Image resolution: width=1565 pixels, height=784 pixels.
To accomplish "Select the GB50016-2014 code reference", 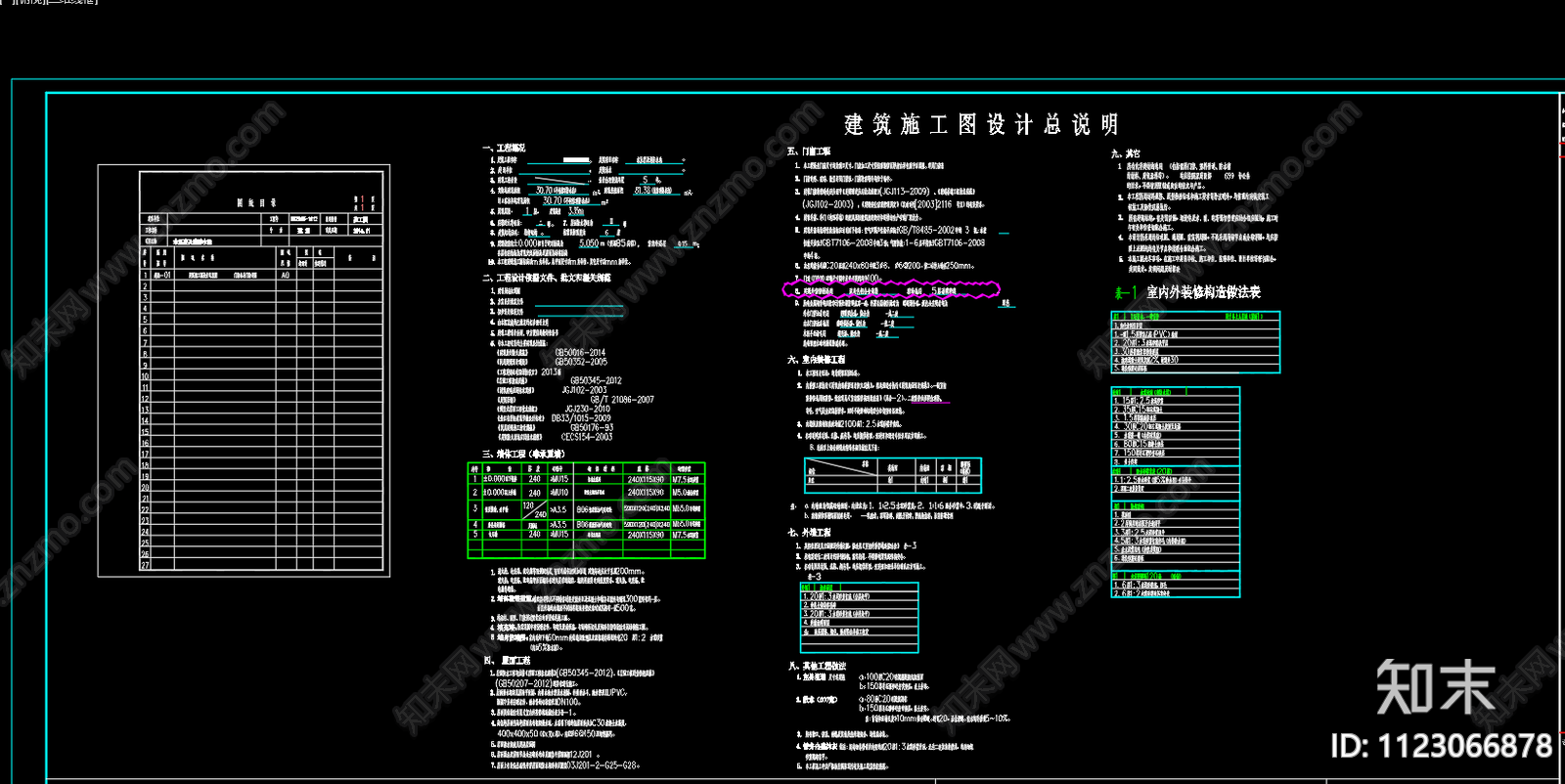I will click(x=580, y=352).
